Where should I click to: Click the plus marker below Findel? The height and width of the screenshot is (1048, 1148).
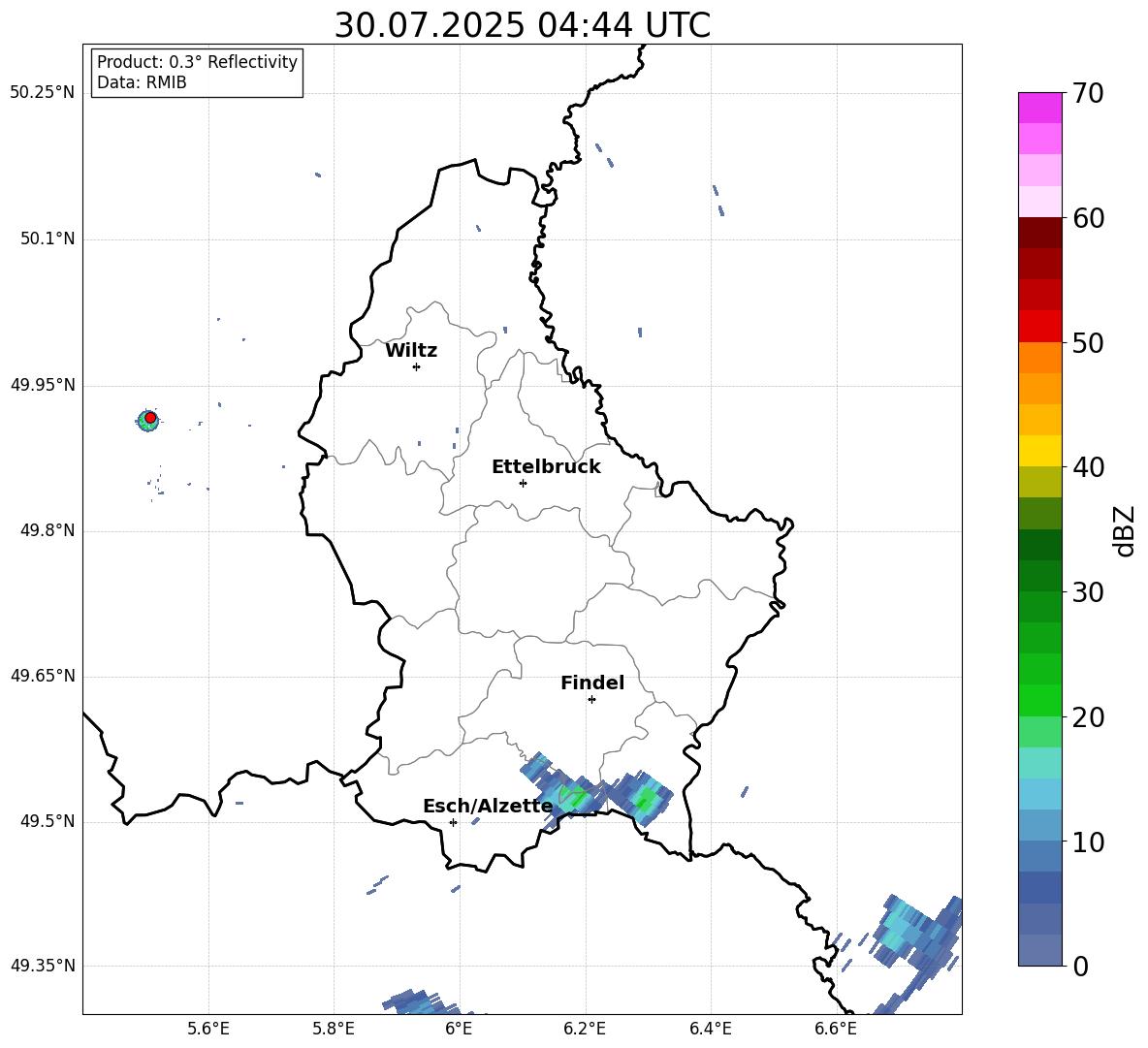(x=591, y=700)
